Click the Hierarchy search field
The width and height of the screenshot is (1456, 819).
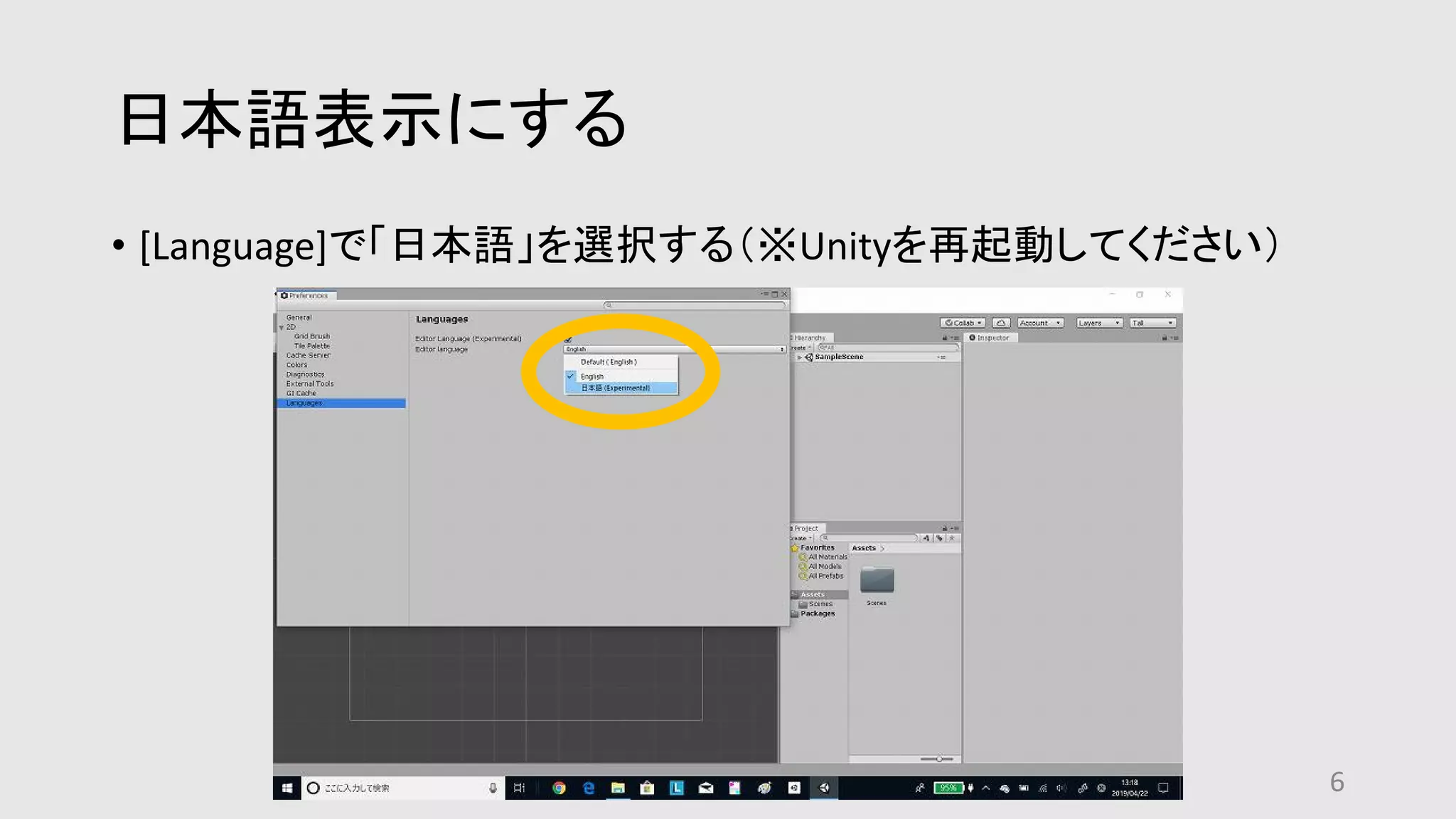coord(887,348)
